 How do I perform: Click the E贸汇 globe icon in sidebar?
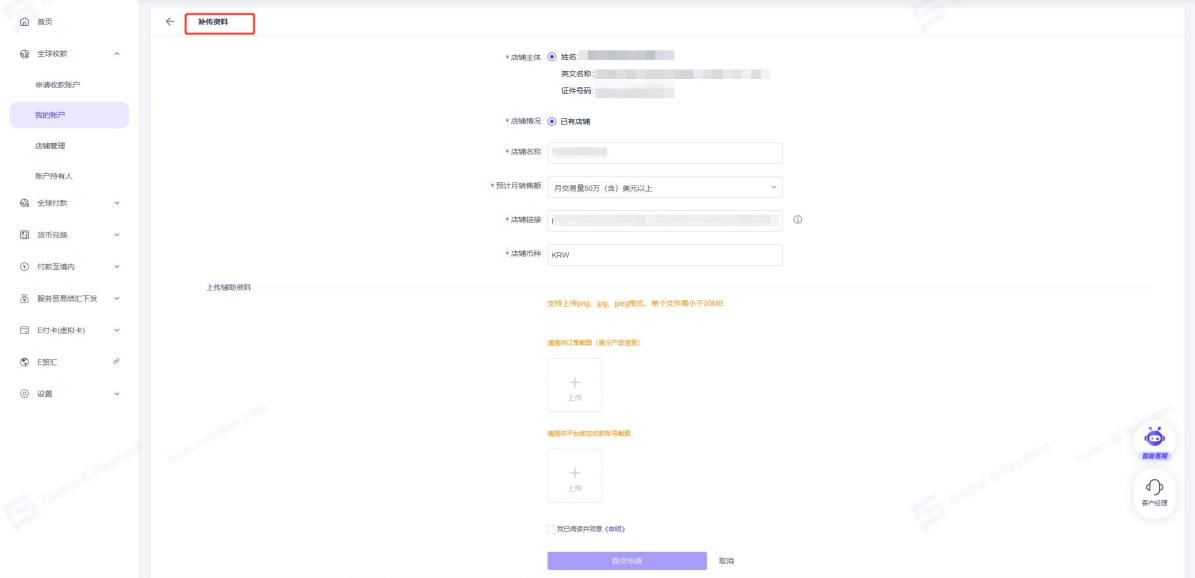click(x=24, y=362)
